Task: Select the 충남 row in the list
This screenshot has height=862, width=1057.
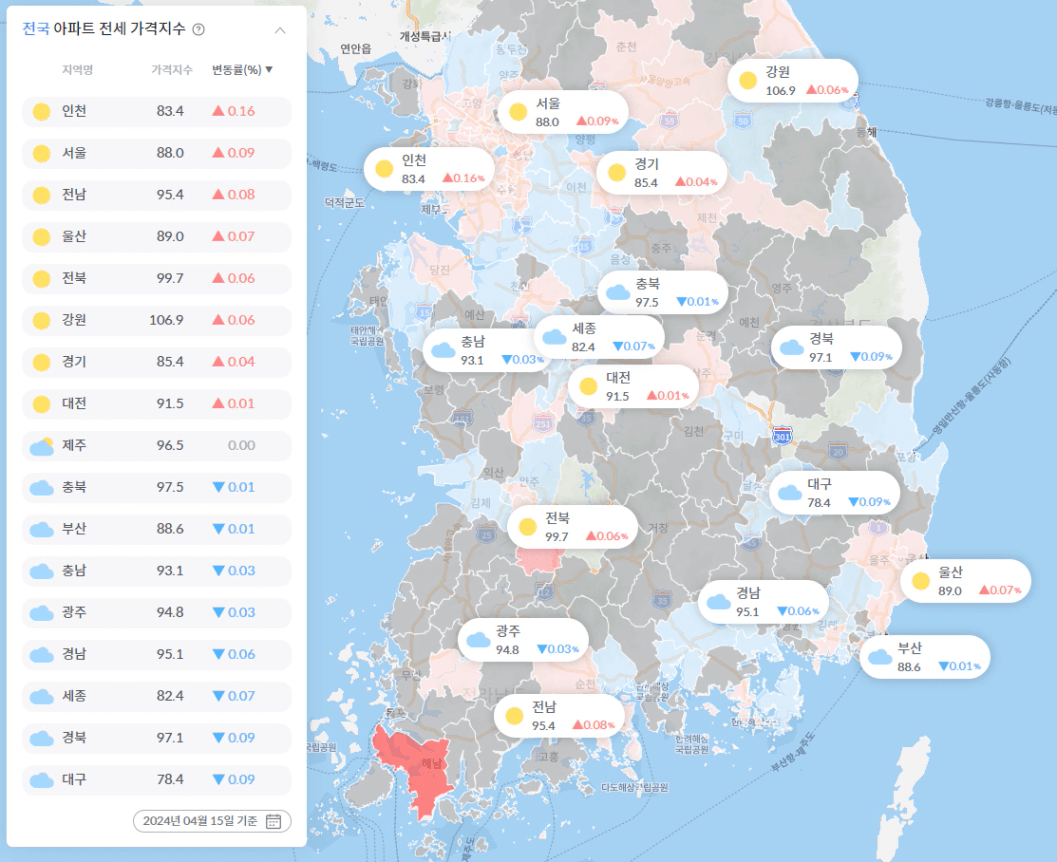Action: 157,571
